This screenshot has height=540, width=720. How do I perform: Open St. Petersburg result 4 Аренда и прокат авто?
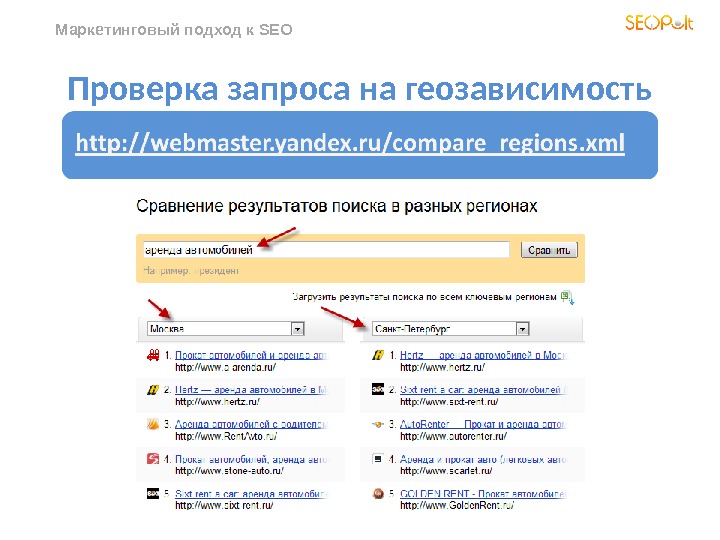coord(483,459)
